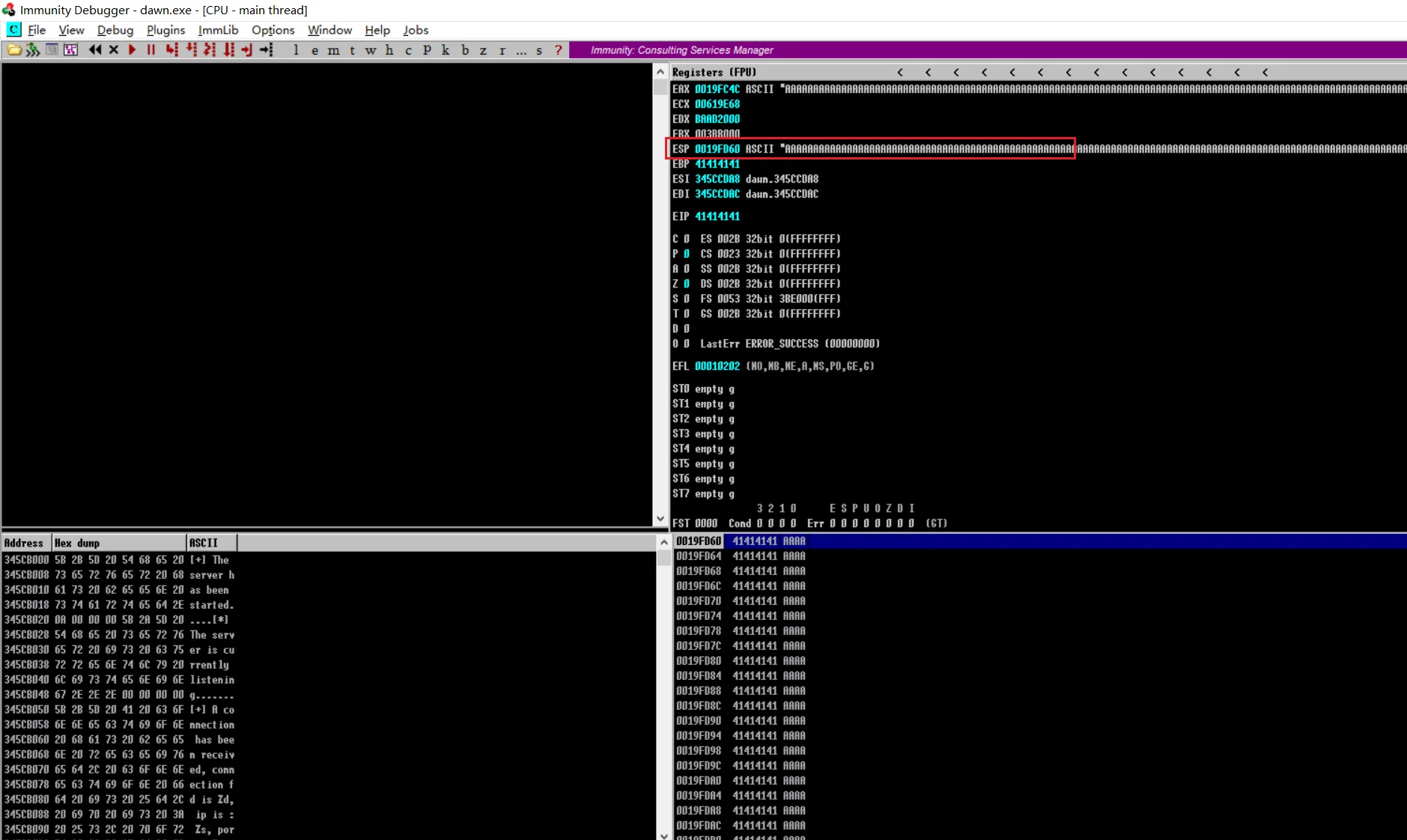Open the Debug menu
The width and height of the screenshot is (1407, 840).
tap(115, 30)
